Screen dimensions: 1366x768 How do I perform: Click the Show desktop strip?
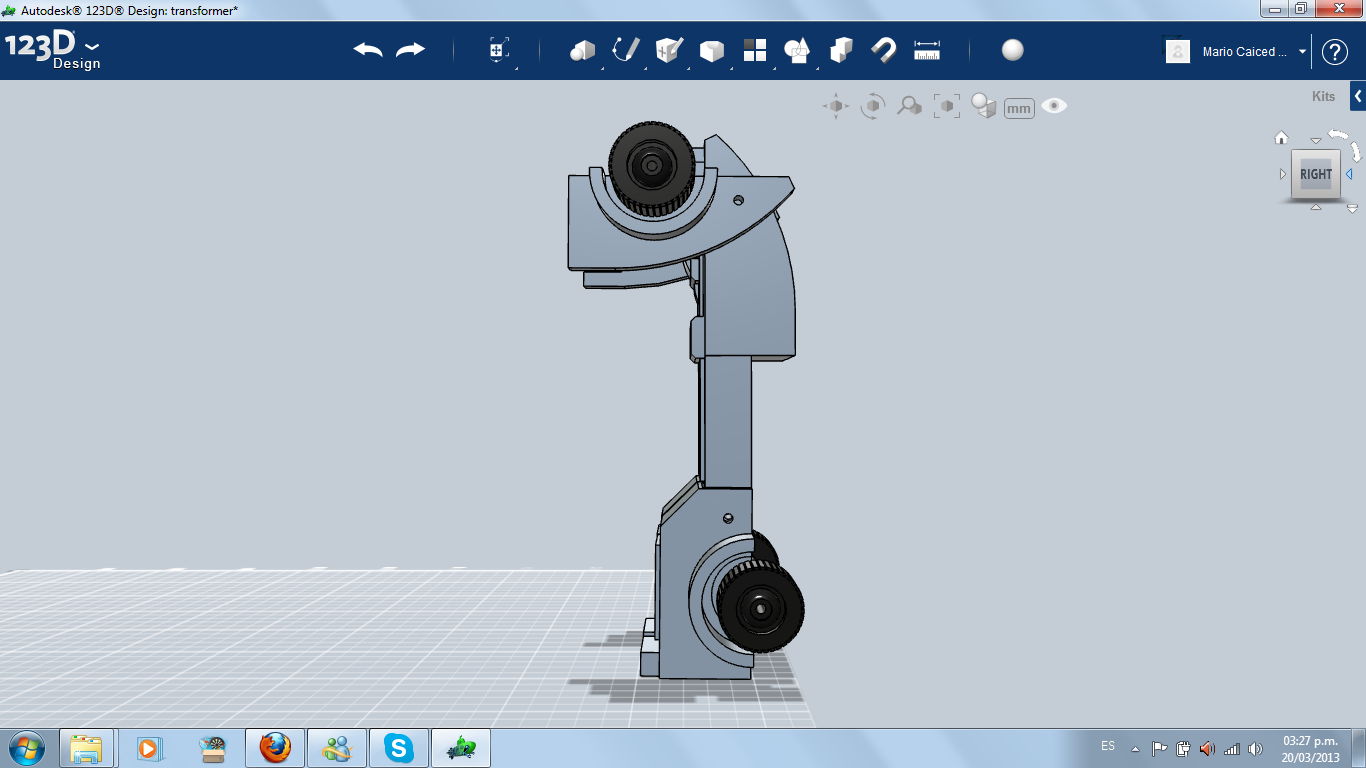[1359, 748]
